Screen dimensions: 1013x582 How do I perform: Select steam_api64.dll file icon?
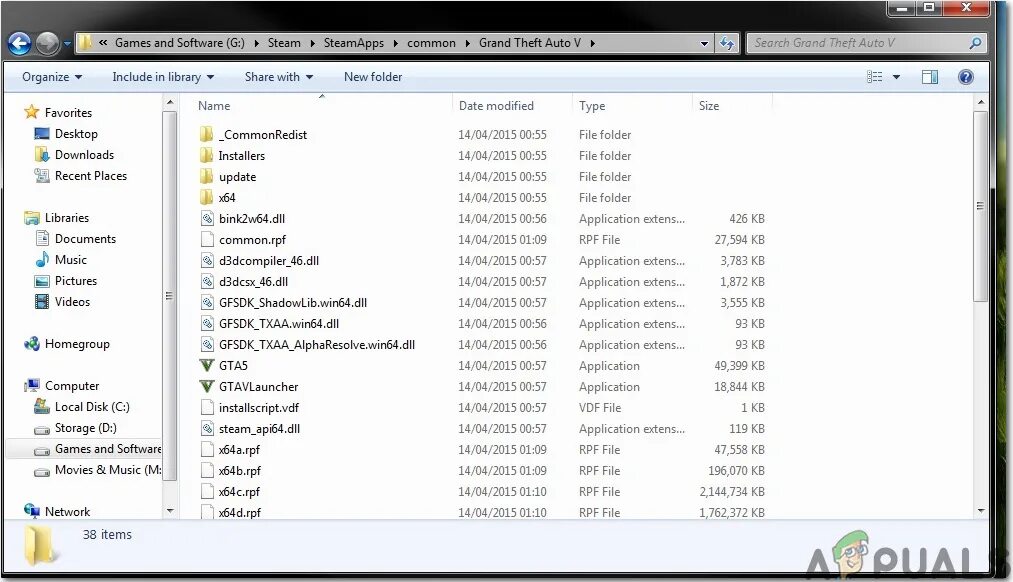[x=207, y=428]
